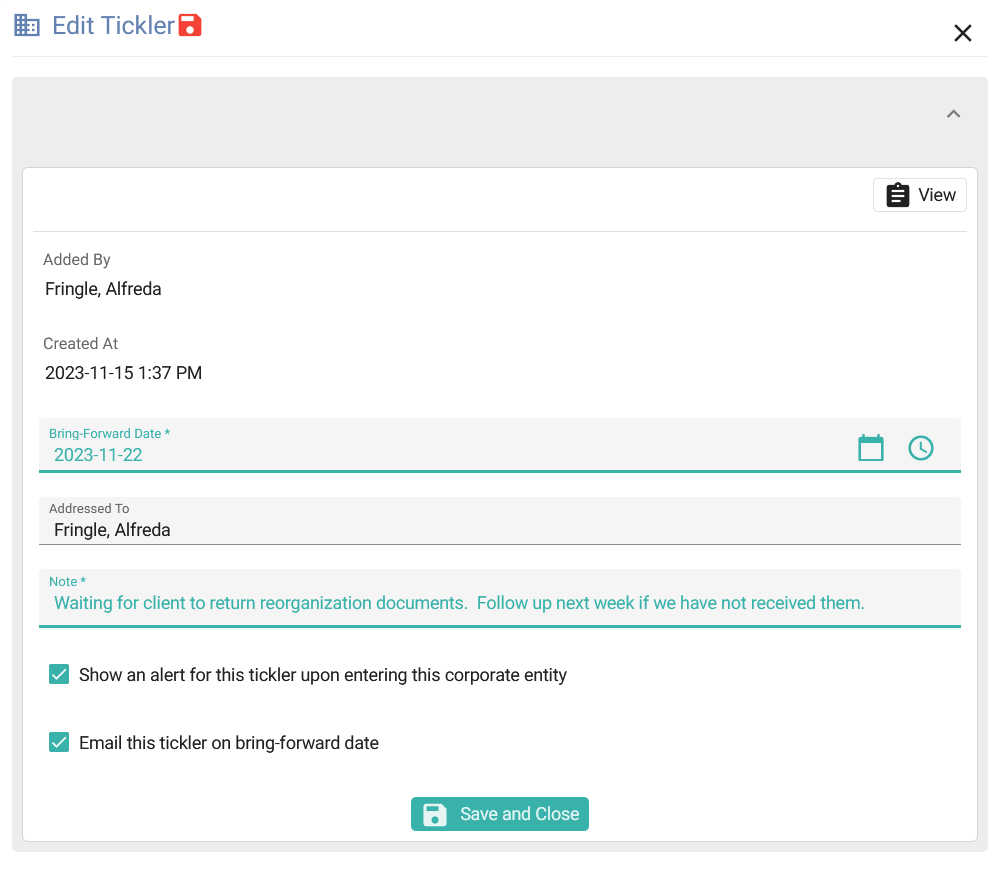Click the Added By name Fringle, Alfreda
This screenshot has height=880, width=999.
tap(103, 289)
